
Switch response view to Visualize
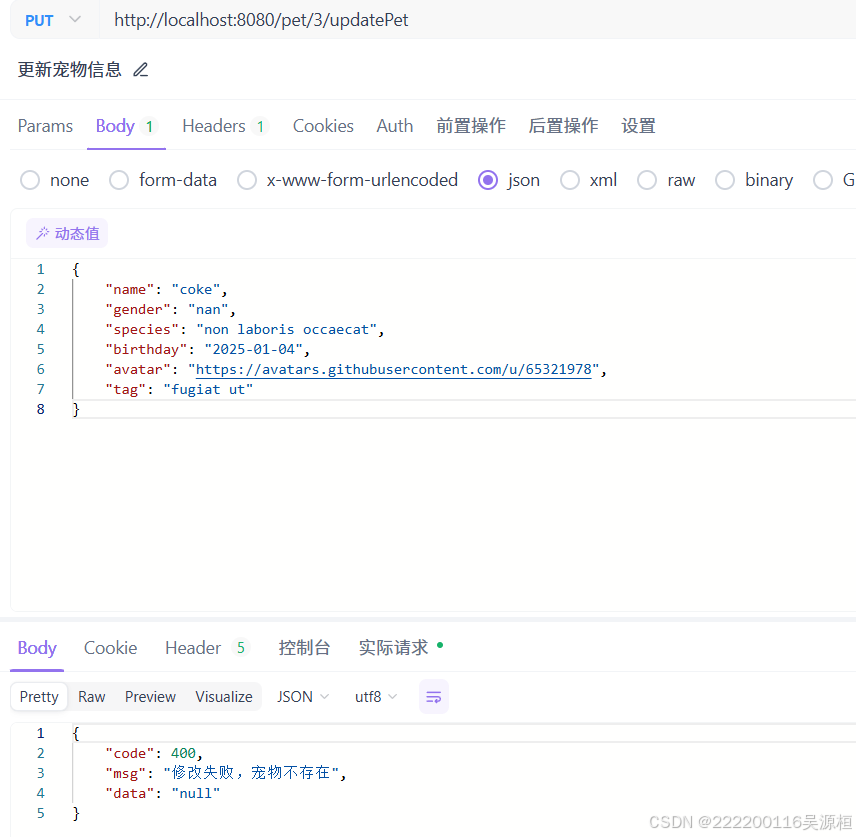coord(224,697)
